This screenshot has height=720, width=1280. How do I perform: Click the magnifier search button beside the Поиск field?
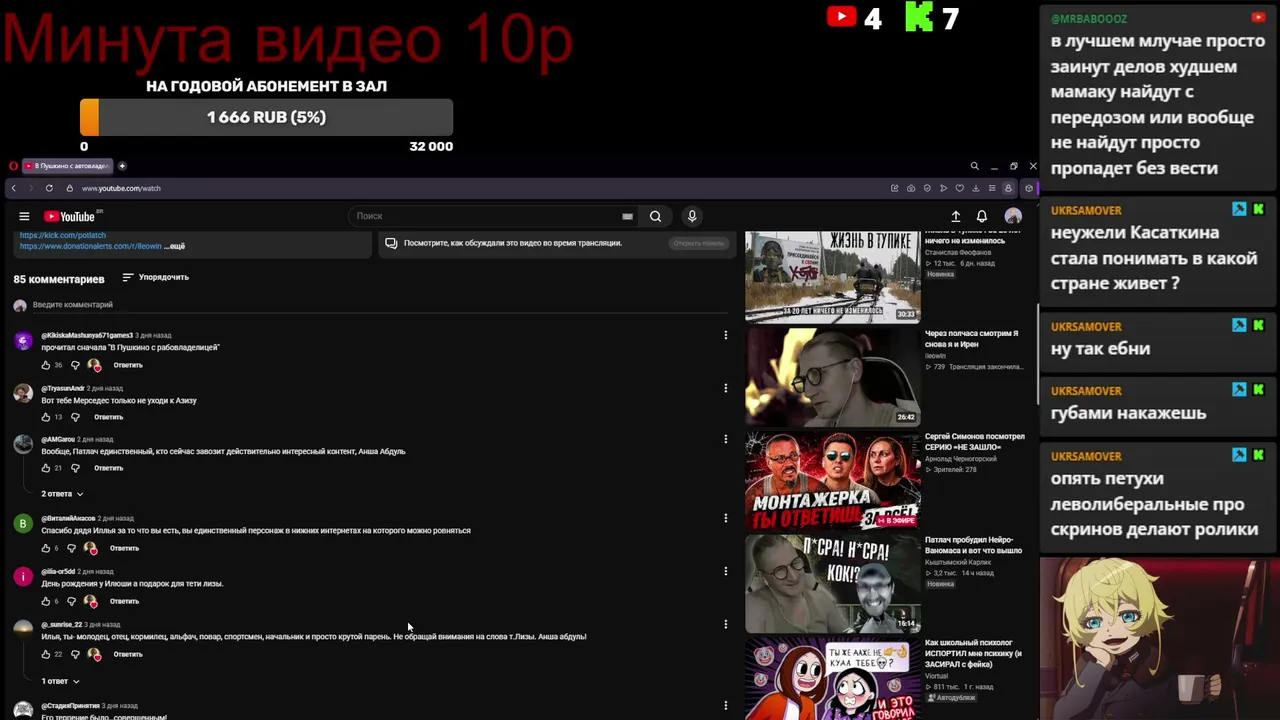[x=655, y=216]
